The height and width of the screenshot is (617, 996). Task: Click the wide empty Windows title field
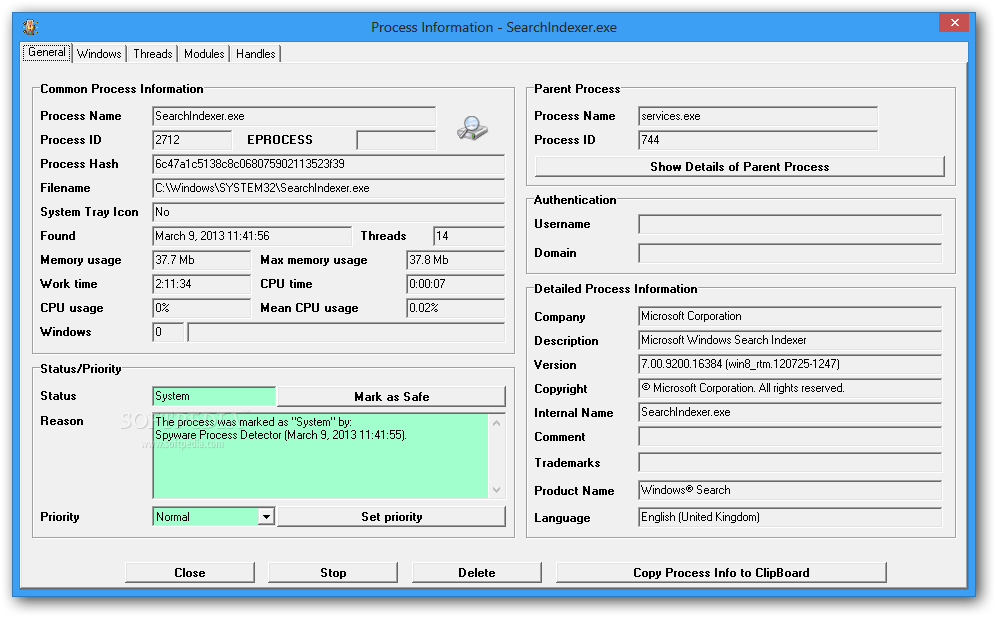346,332
